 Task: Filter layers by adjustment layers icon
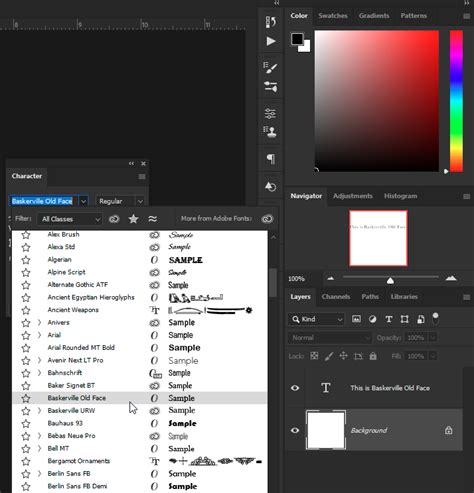click(372, 319)
